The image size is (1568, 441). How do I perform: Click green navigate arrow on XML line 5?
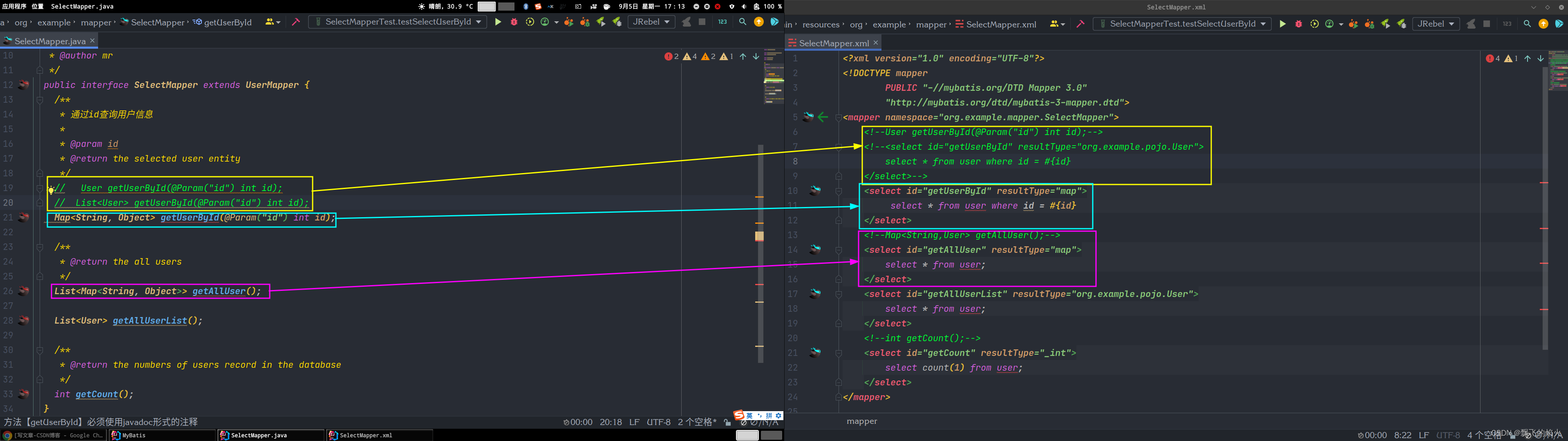pos(823,117)
